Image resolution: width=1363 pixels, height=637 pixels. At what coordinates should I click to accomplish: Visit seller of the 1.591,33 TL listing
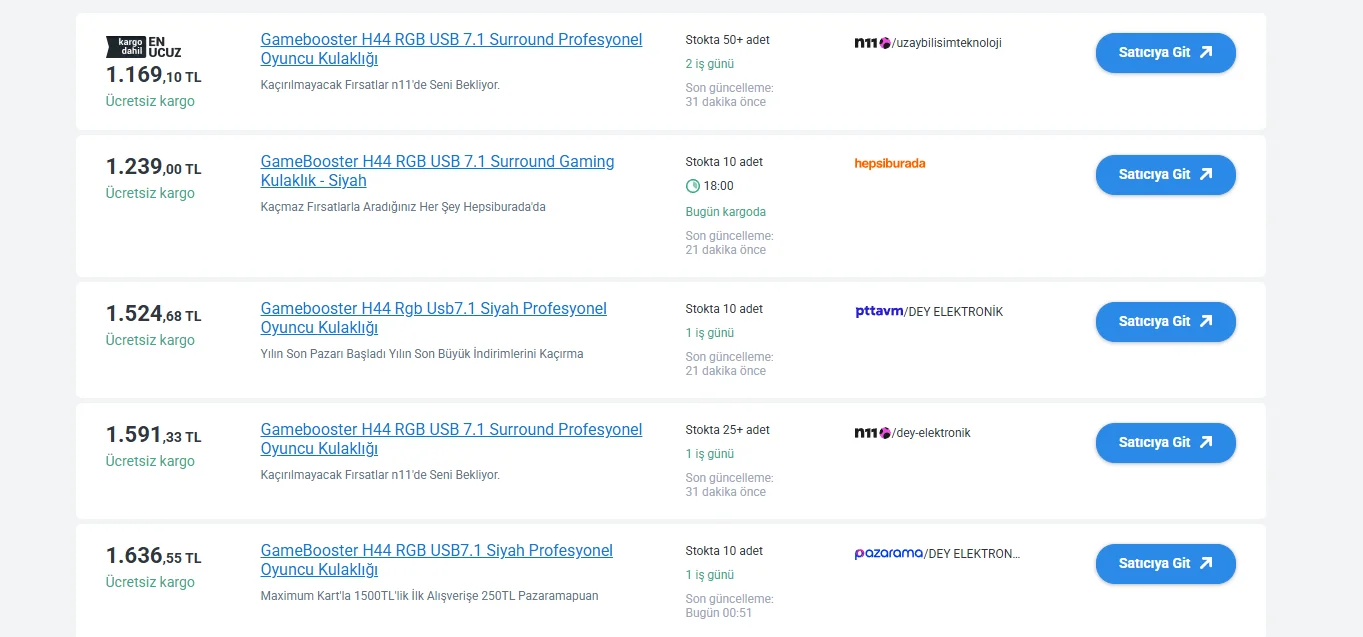point(1165,443)
